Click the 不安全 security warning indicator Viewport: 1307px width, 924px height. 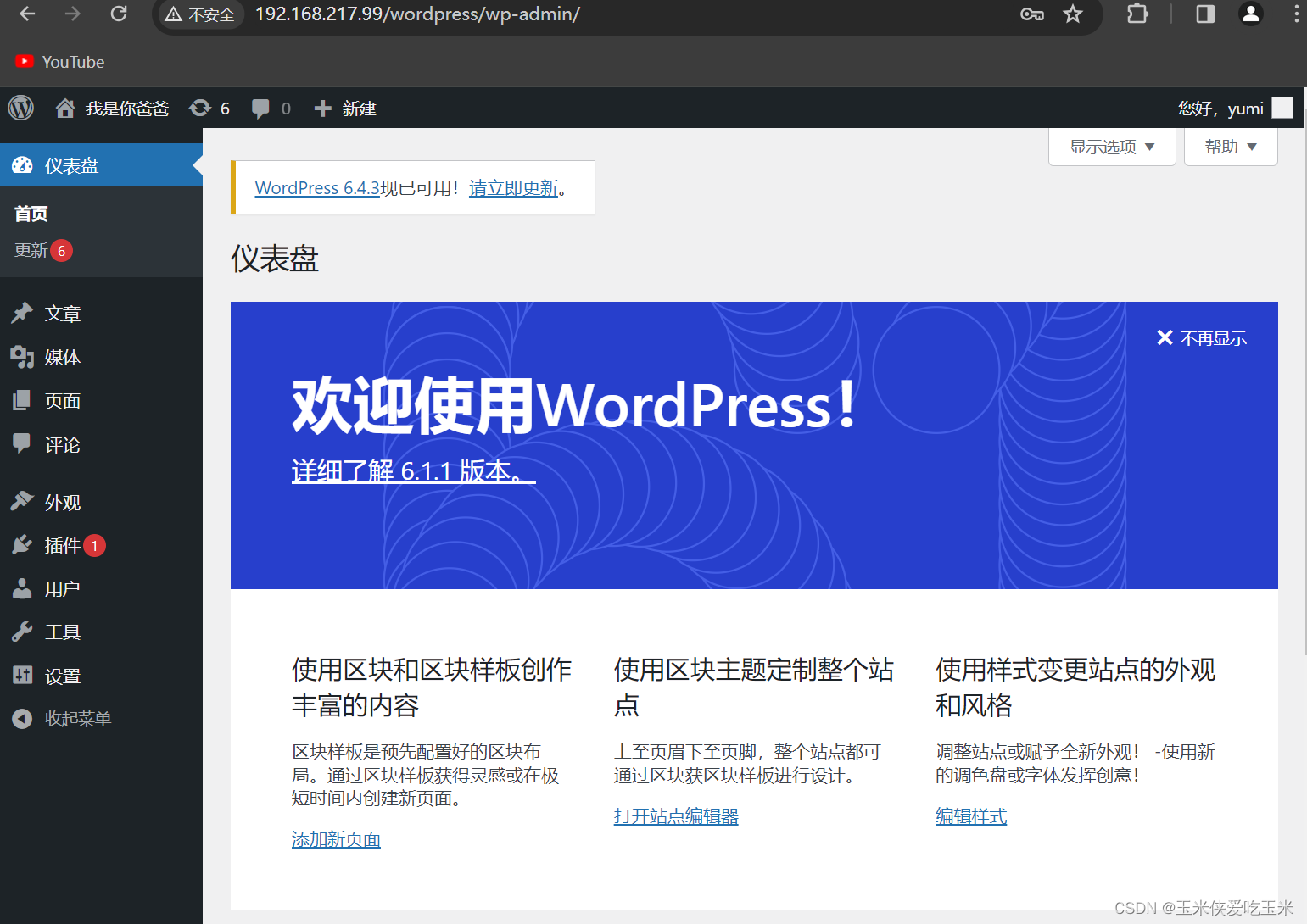(x=200, y=14)
